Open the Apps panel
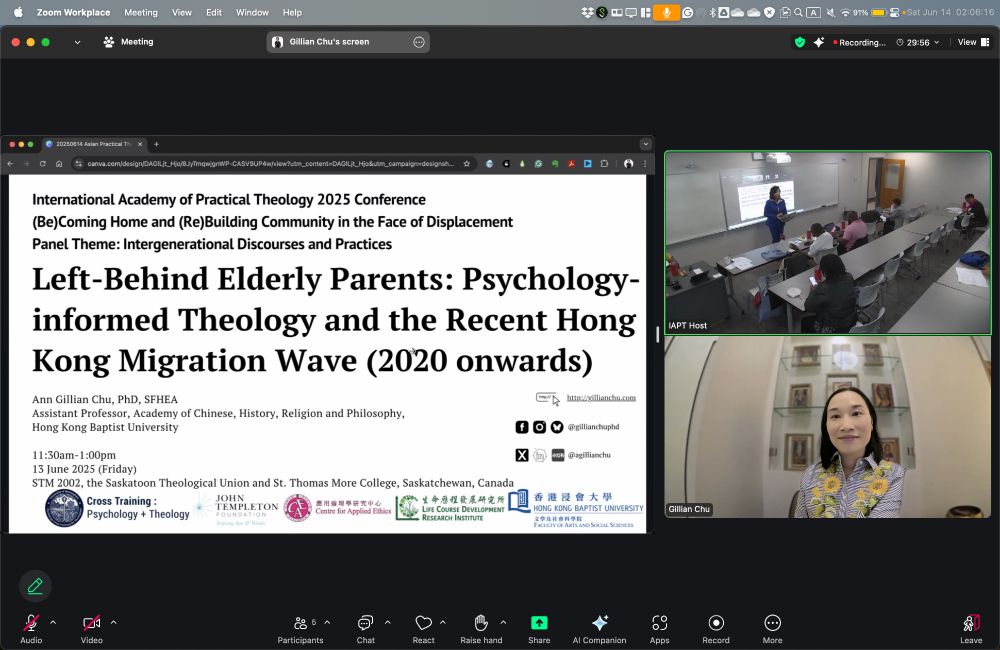The width and height of the screenshot is (1000, 650). (x=659, y=628)
